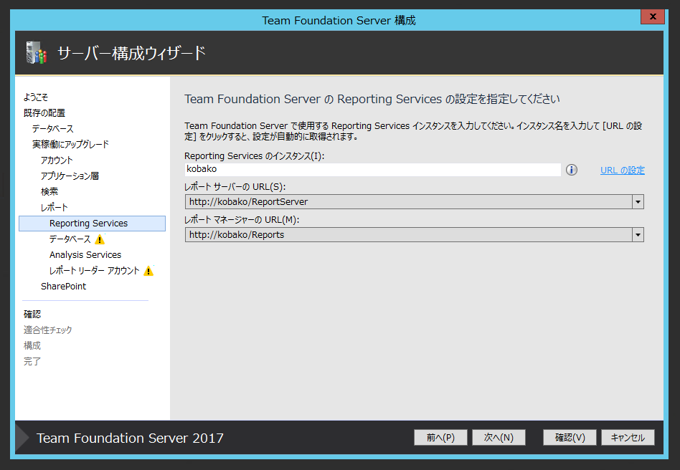Select 実稼働にアップグレード step
The image size is (680, 470).
pos(70,144)
